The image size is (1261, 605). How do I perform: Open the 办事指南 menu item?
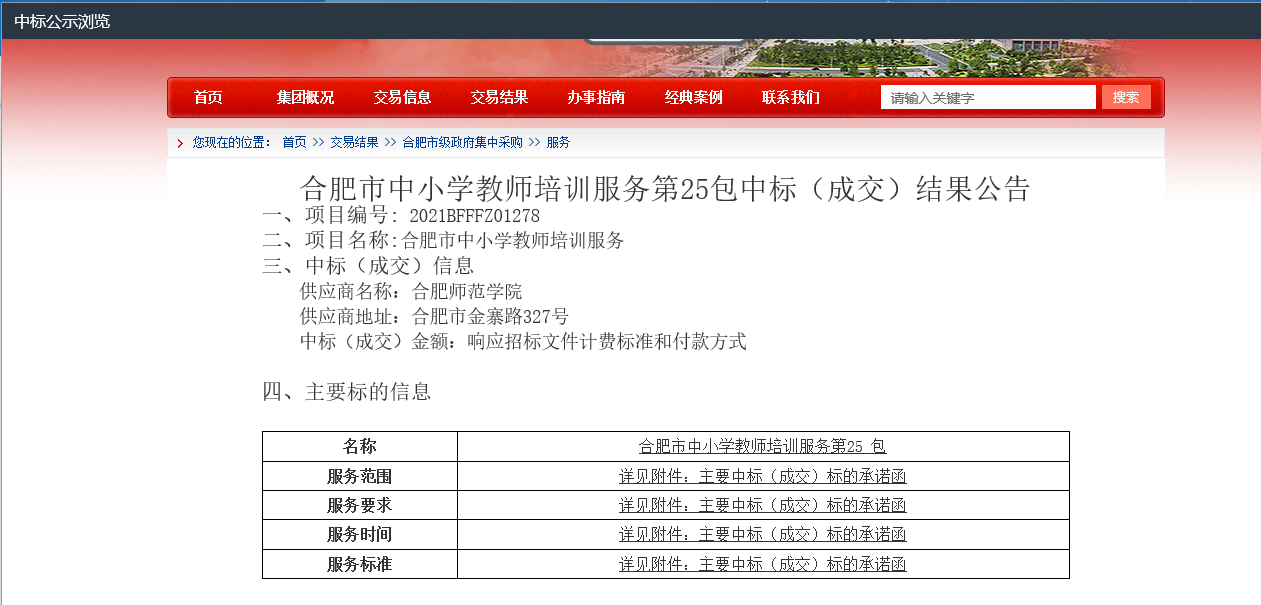(x=596, y=98)
